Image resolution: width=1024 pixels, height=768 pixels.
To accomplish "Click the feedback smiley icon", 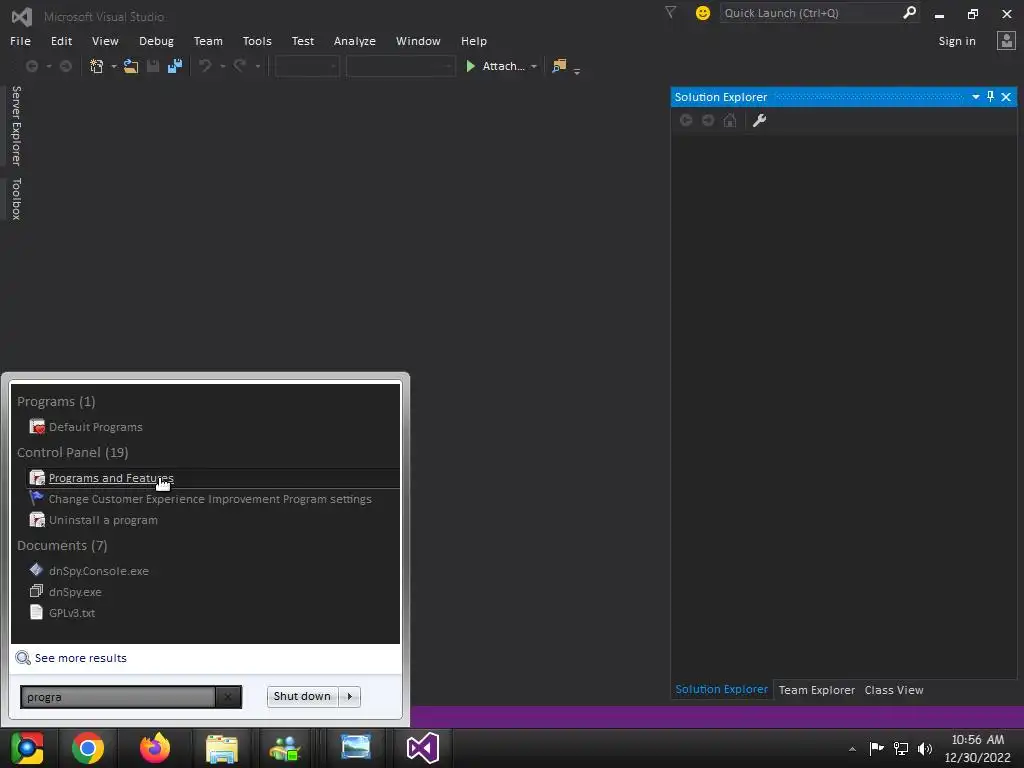I will pyautogui.click(x=703, y=13).
